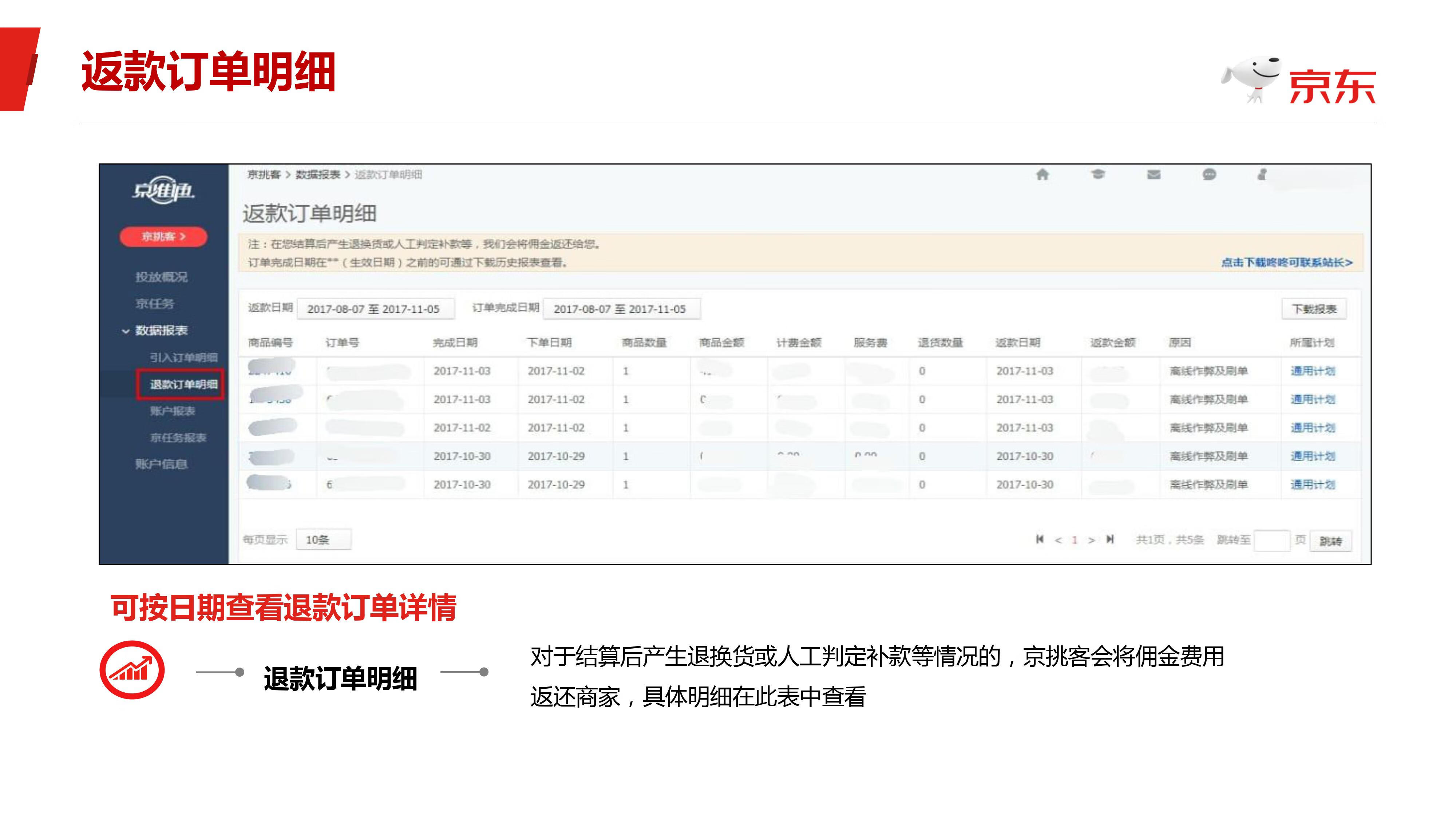Click 退货数量 column header
Screen dimensions: 1456x819
tap(941, 343)
